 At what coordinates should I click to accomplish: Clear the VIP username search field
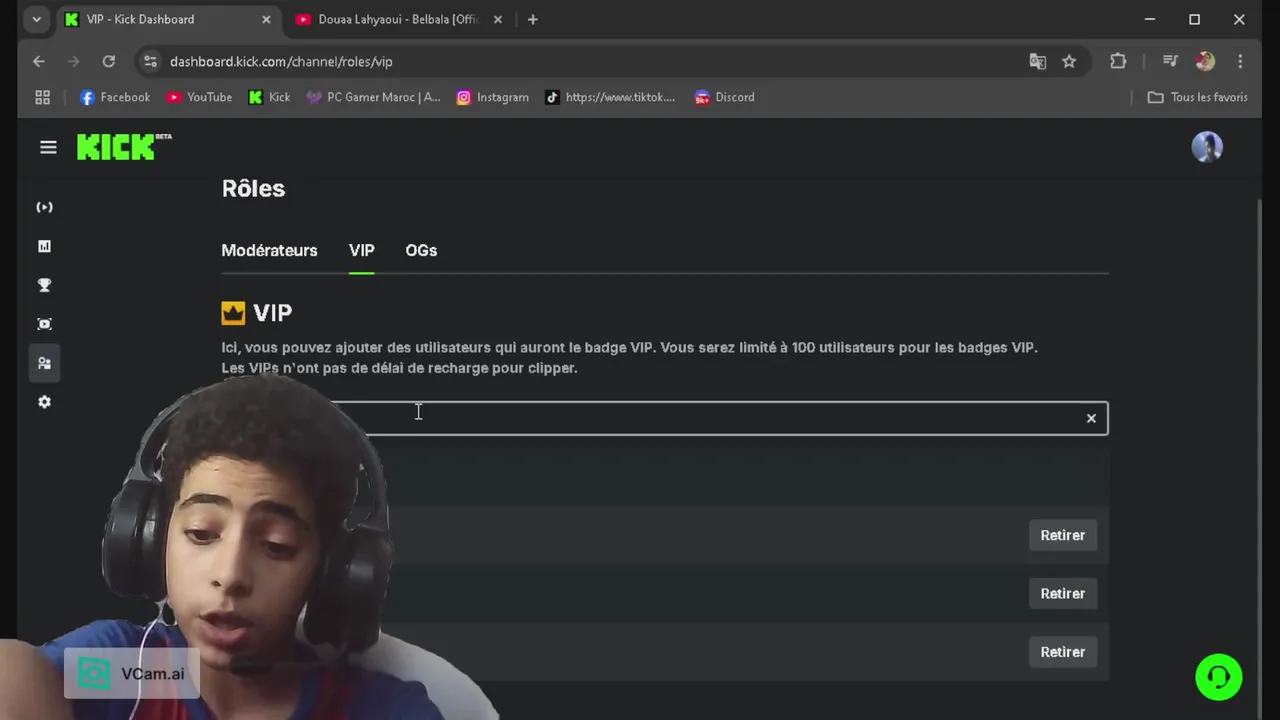pyautogui.click(x=1091, y=418)
